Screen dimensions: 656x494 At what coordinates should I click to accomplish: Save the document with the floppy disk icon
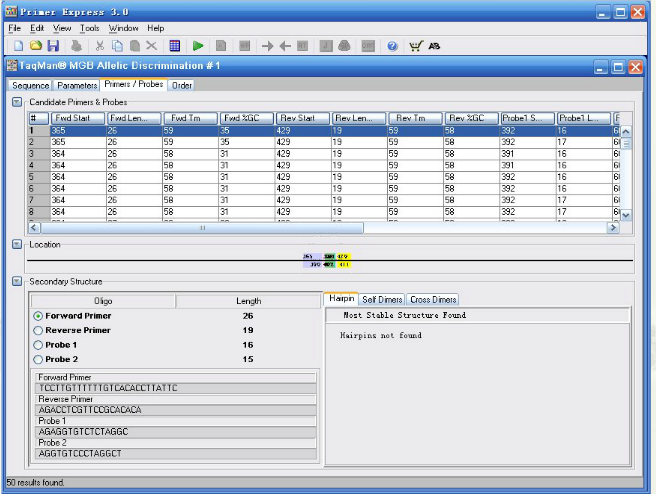(53, 46)
